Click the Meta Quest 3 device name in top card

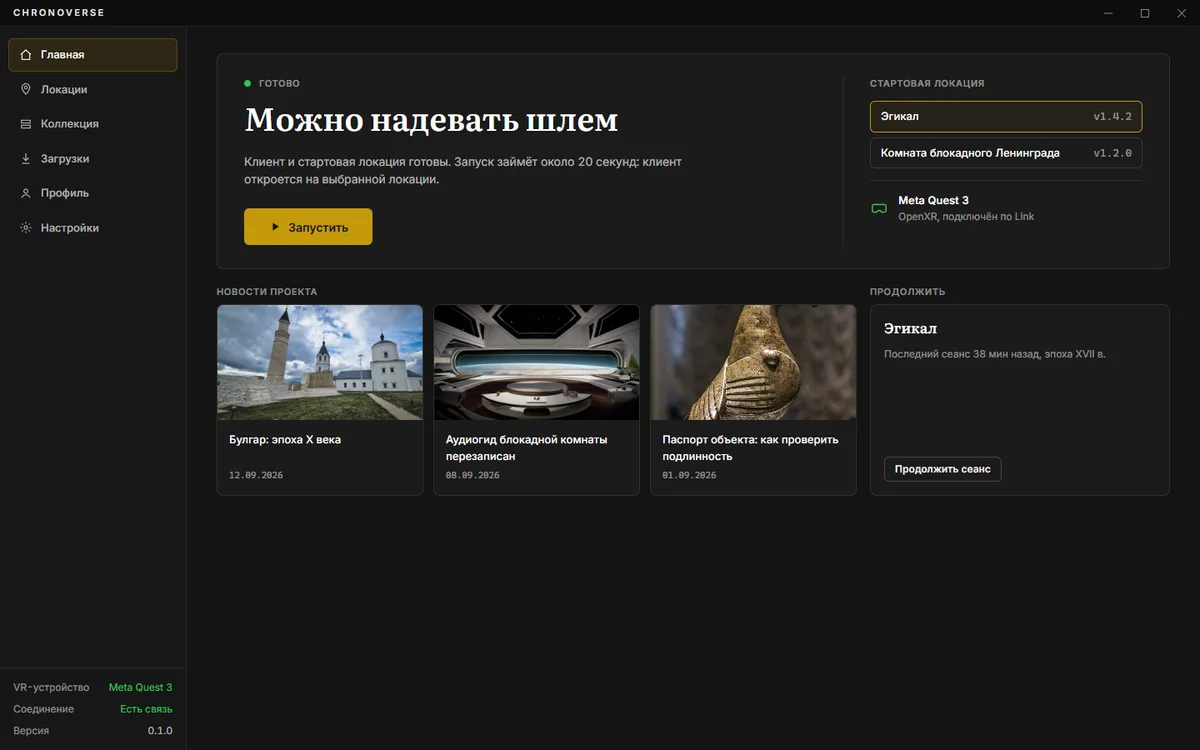933,200
